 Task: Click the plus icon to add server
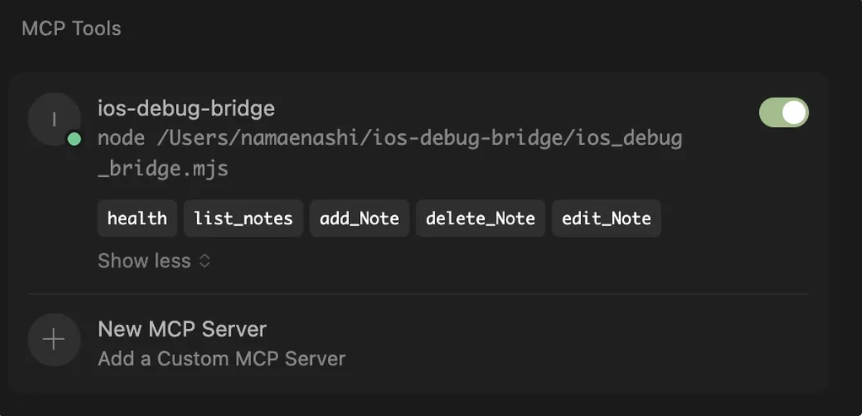pos(54,340)
